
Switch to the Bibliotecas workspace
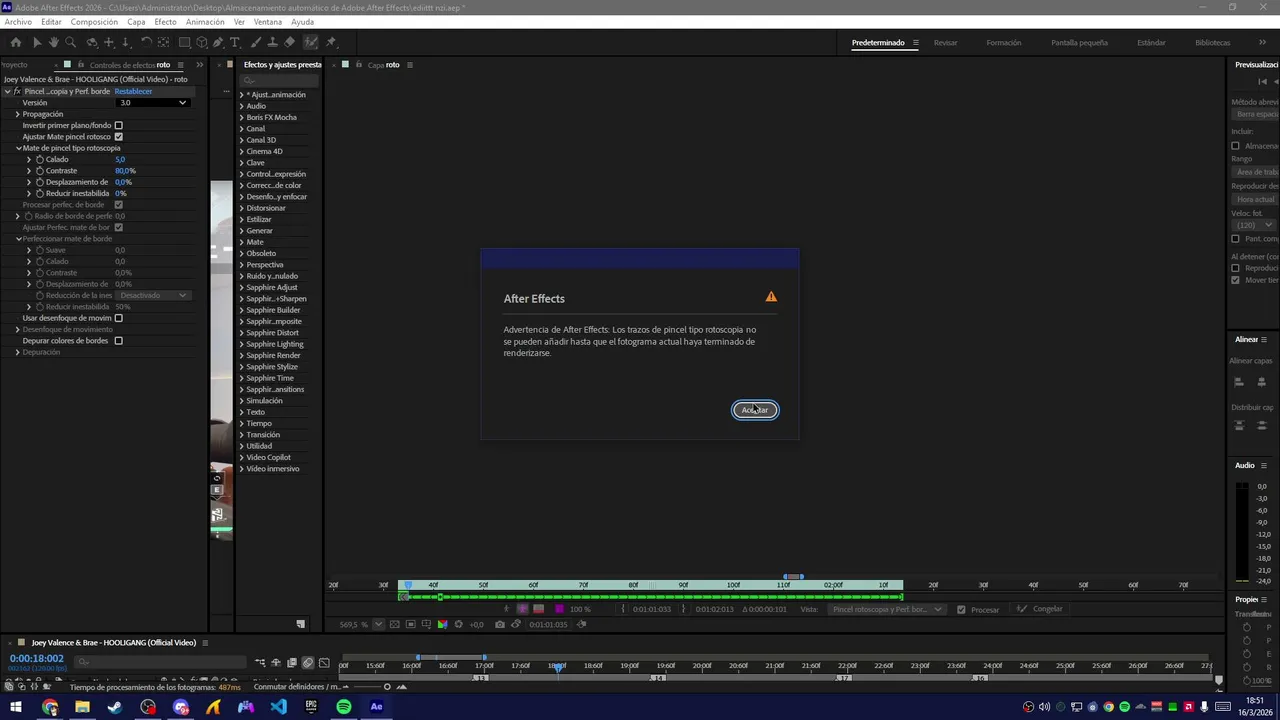click(x=1212, y=42)
